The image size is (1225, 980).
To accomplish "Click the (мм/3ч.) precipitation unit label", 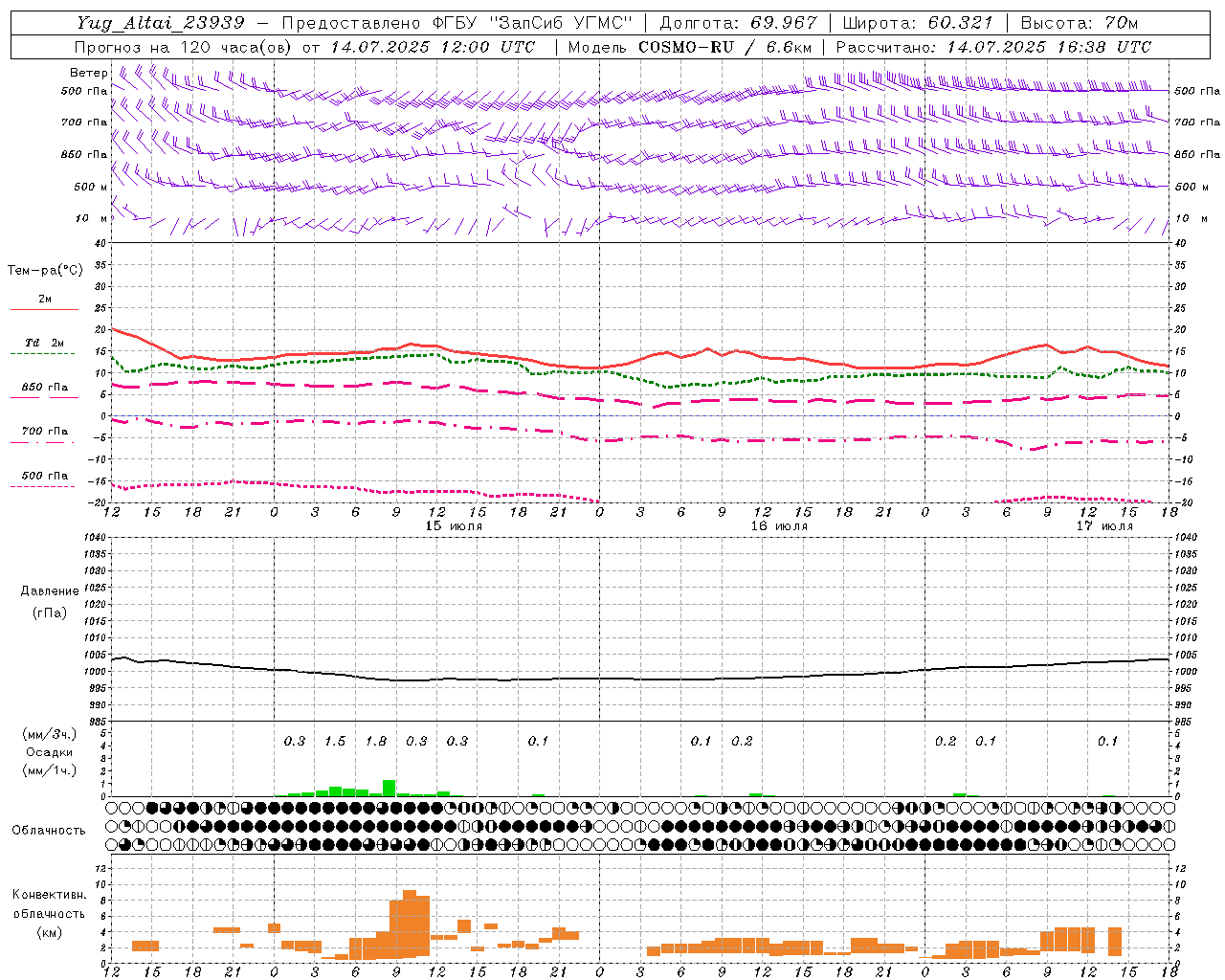I will tap(49, 735).
